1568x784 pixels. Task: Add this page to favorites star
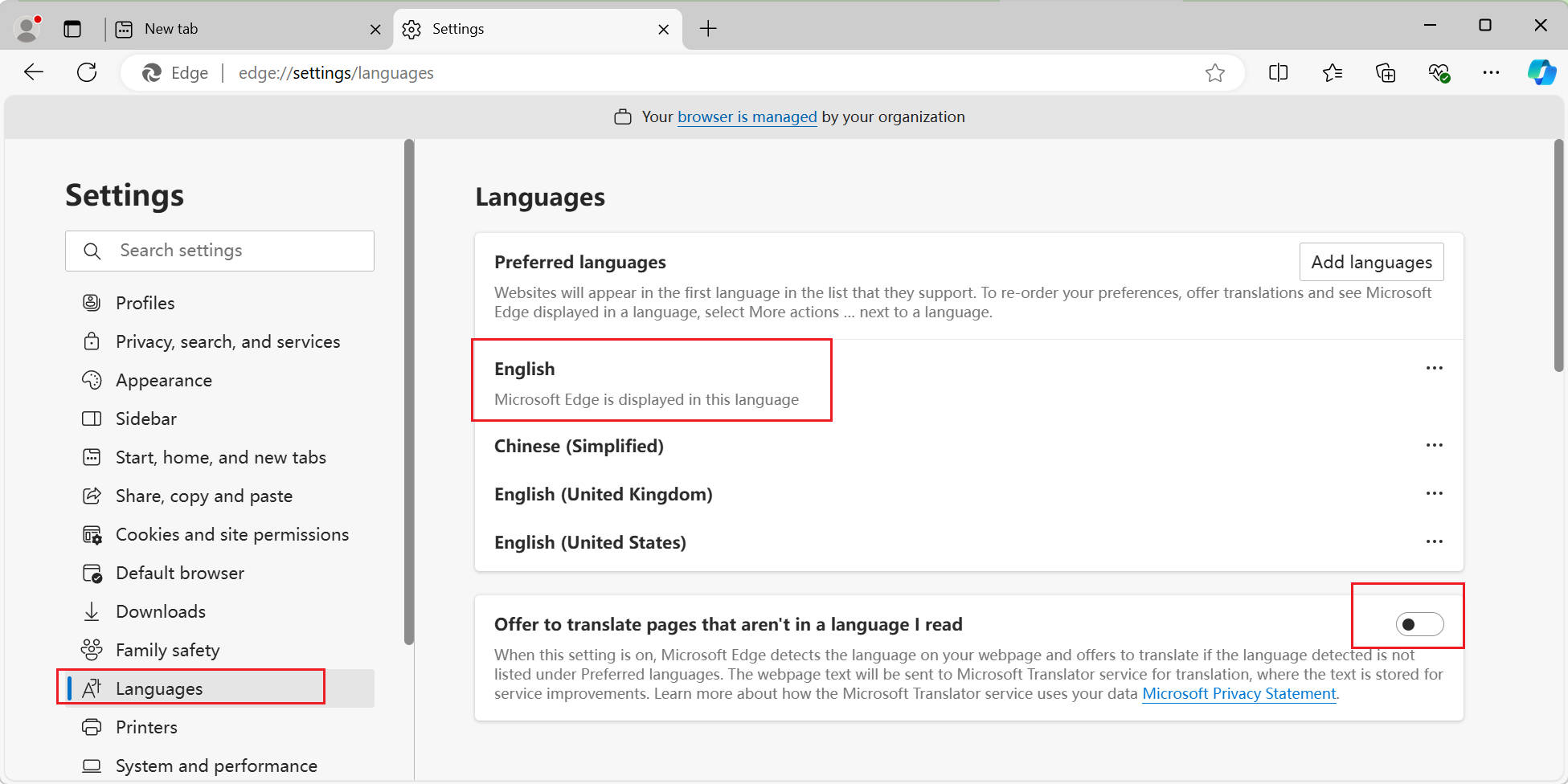1214,73
